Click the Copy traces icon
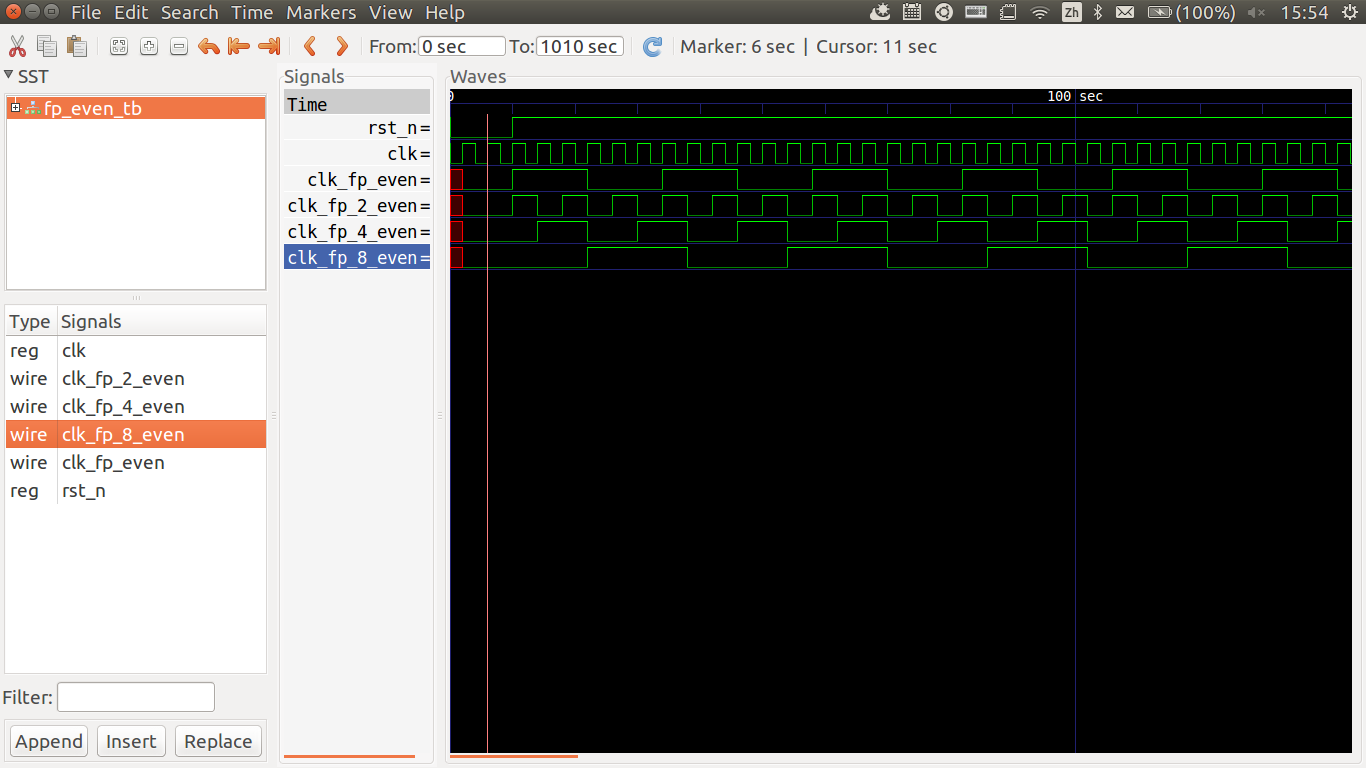 coord(47,46)
